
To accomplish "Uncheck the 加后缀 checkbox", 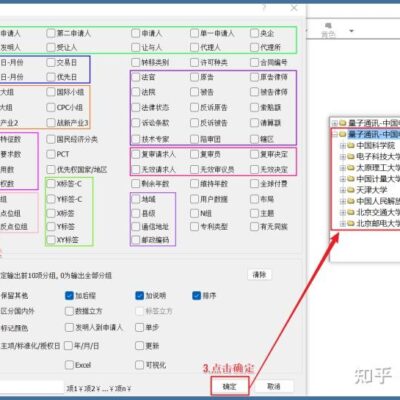I will click(69, 296).
